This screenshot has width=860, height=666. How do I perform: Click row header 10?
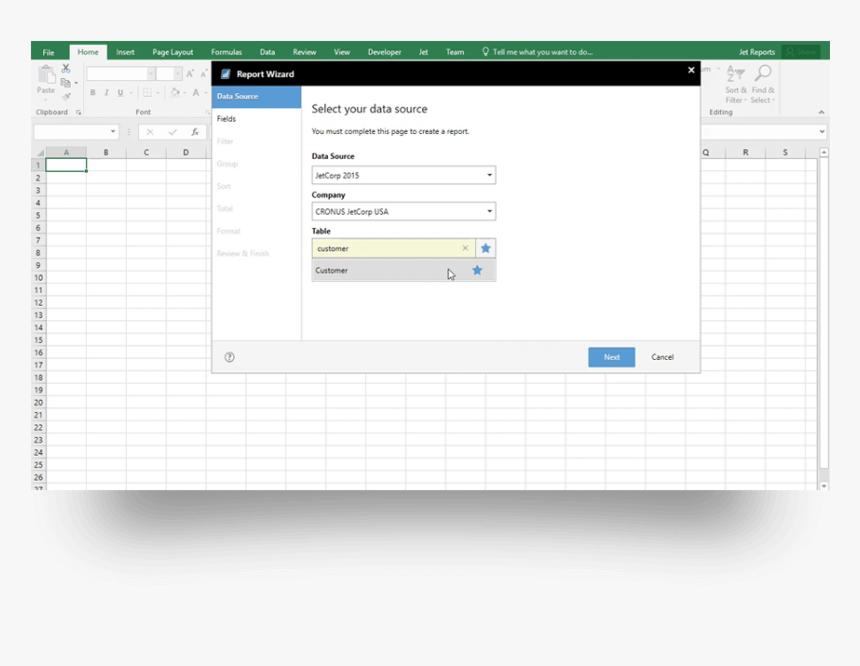(38, 278)
